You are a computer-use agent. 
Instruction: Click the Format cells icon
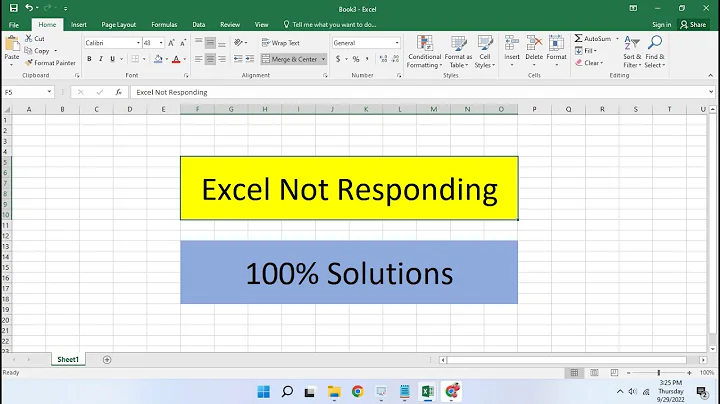[556, 44]
